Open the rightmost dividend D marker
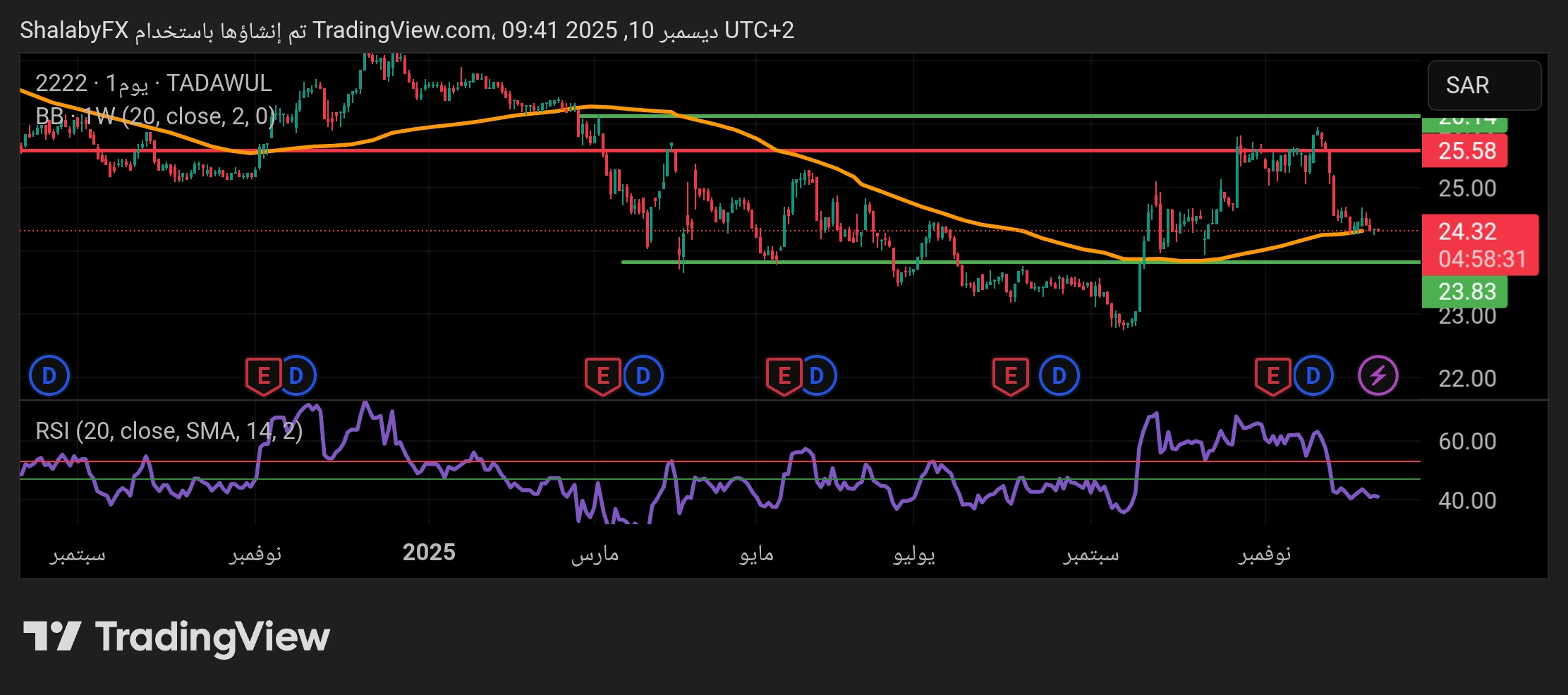This screenshot has height=695, width=1568. [x=1313, y=375]
